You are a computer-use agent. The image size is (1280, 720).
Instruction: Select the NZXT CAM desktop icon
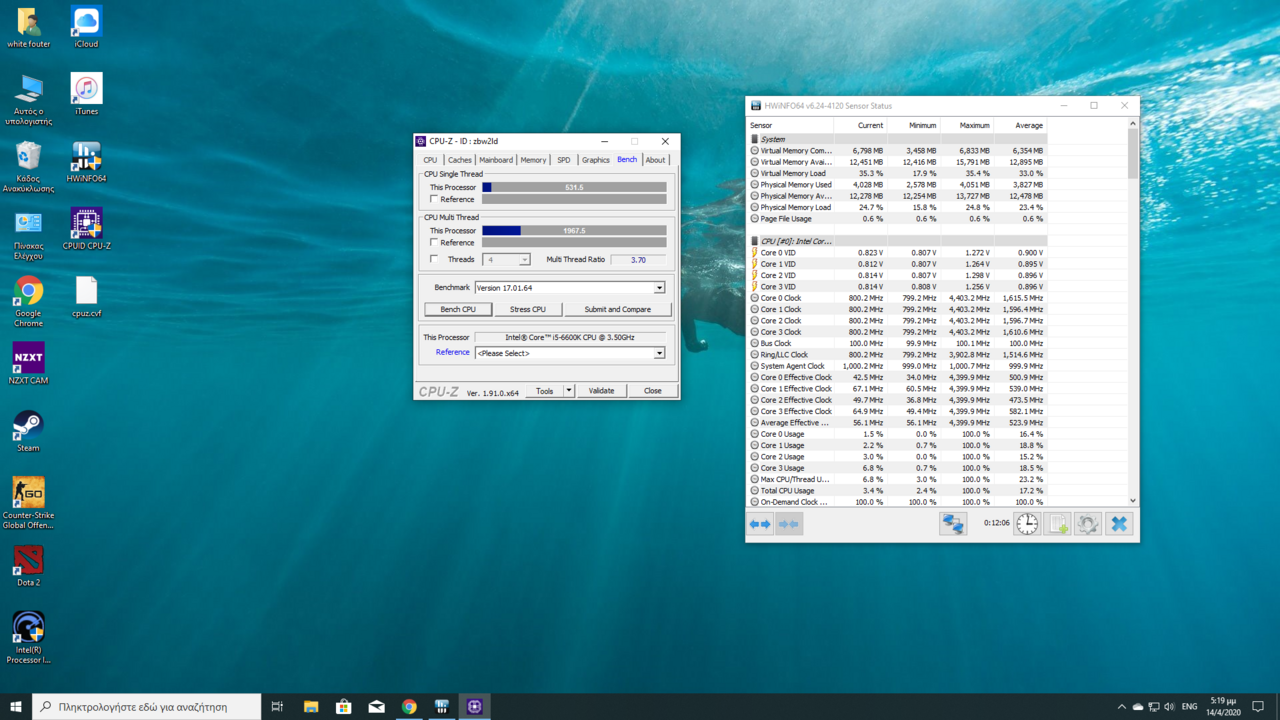click(28, 364)
